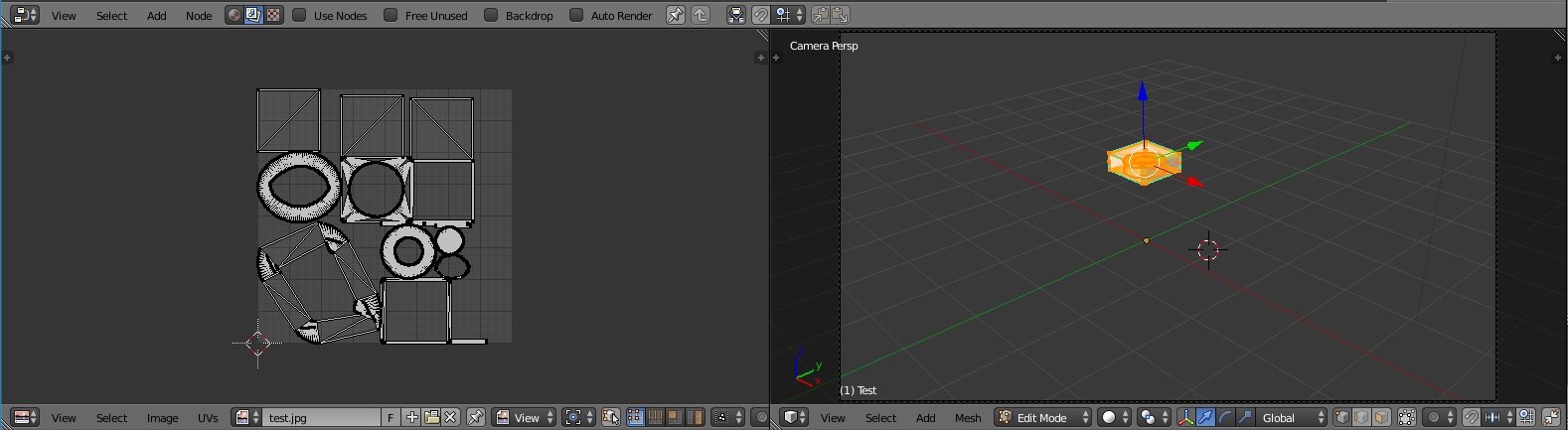
Task: Create new image with plus icon
Action: tap(412, 417)
